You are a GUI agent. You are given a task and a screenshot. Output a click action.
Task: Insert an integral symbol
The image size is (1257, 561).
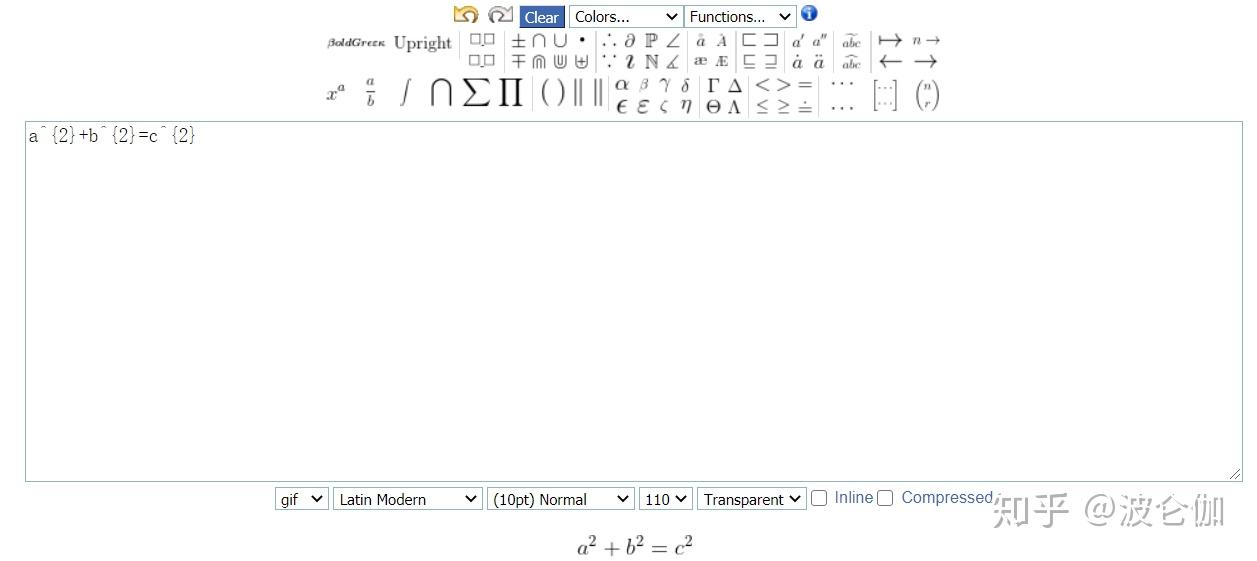[405, 92]
